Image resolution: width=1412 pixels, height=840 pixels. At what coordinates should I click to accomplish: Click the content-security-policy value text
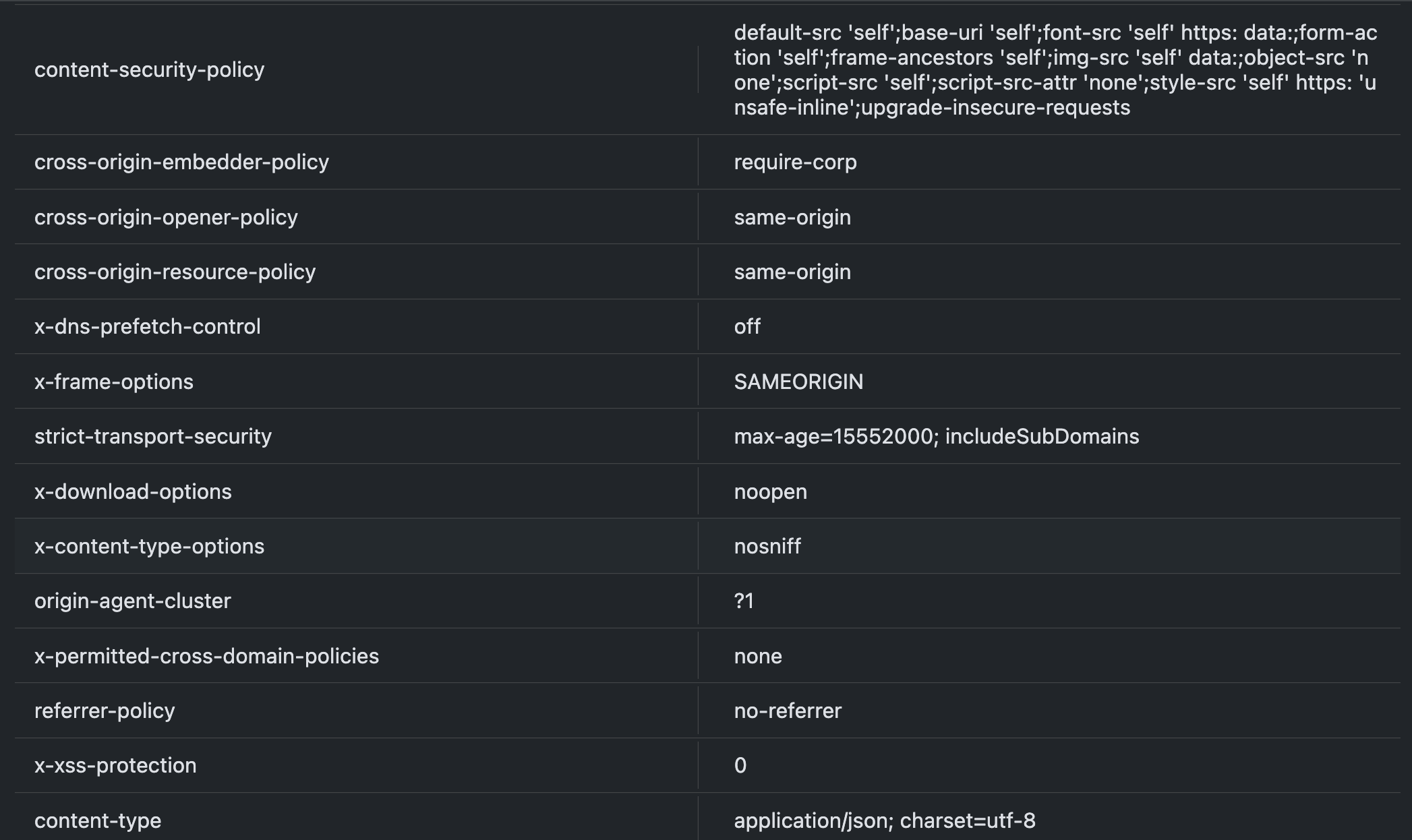point(1055,69)
